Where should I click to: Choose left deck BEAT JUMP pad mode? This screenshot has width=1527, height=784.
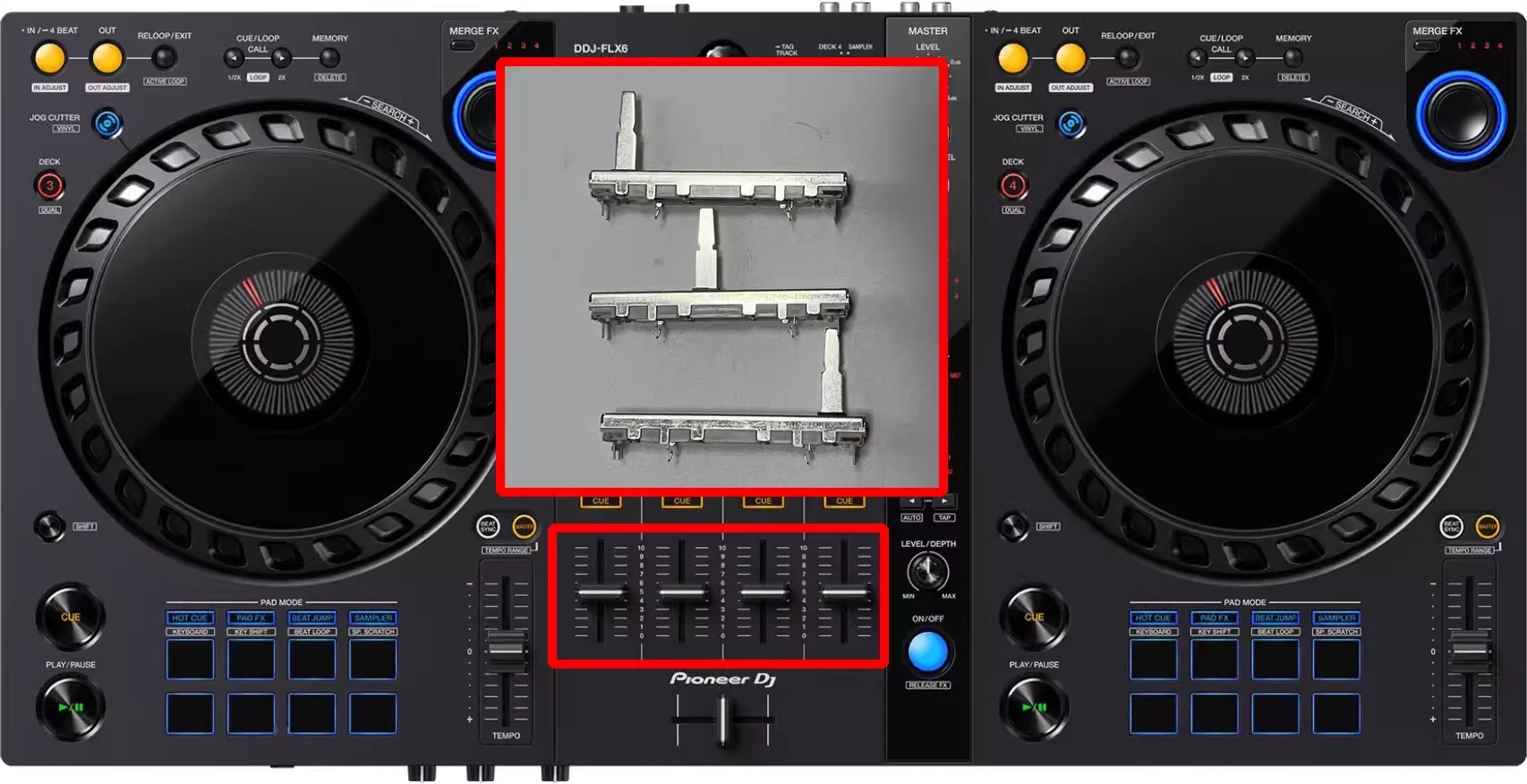click(311, 618)
